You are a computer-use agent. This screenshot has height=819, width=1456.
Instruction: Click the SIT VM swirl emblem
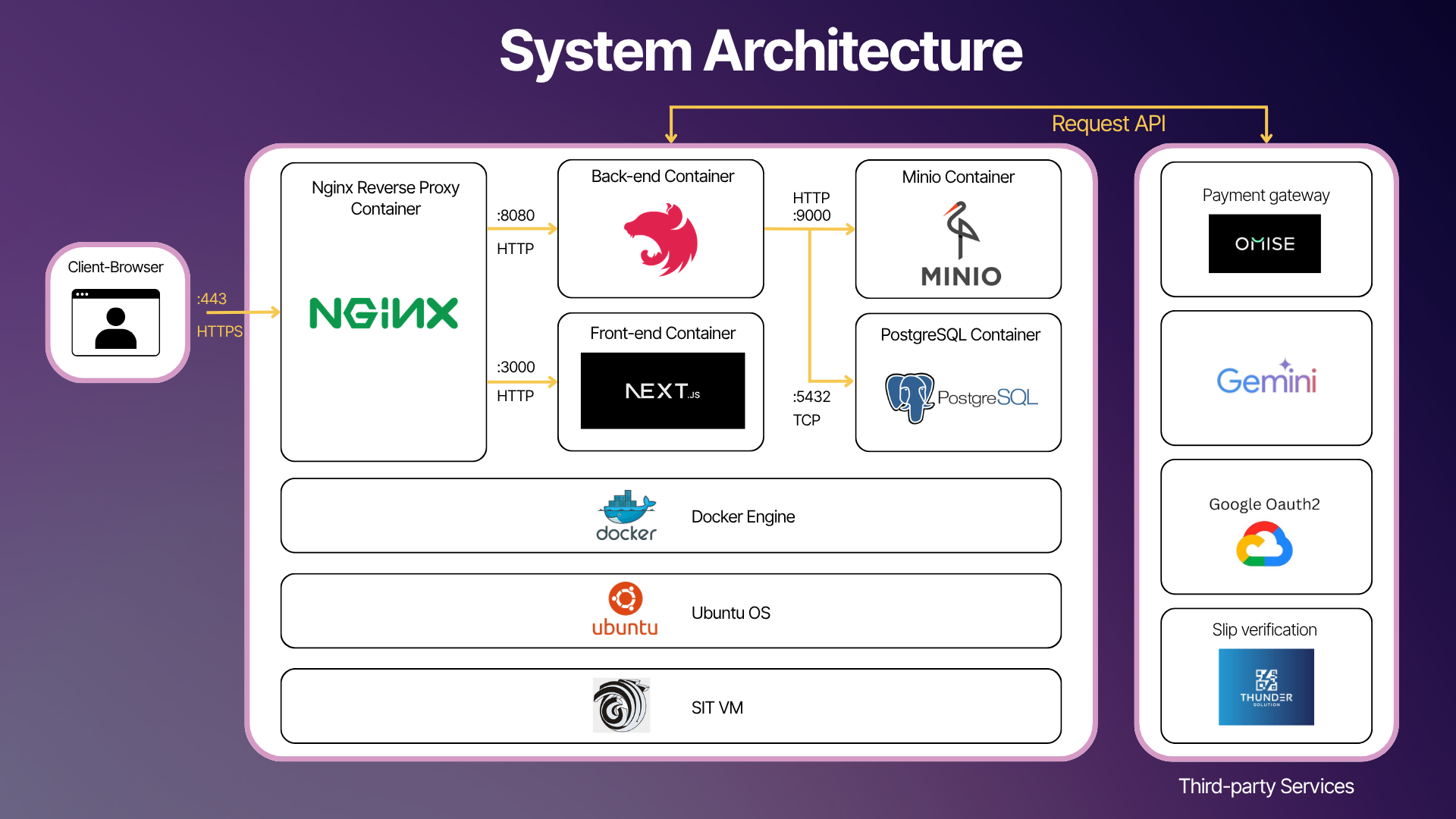point(621,705)
